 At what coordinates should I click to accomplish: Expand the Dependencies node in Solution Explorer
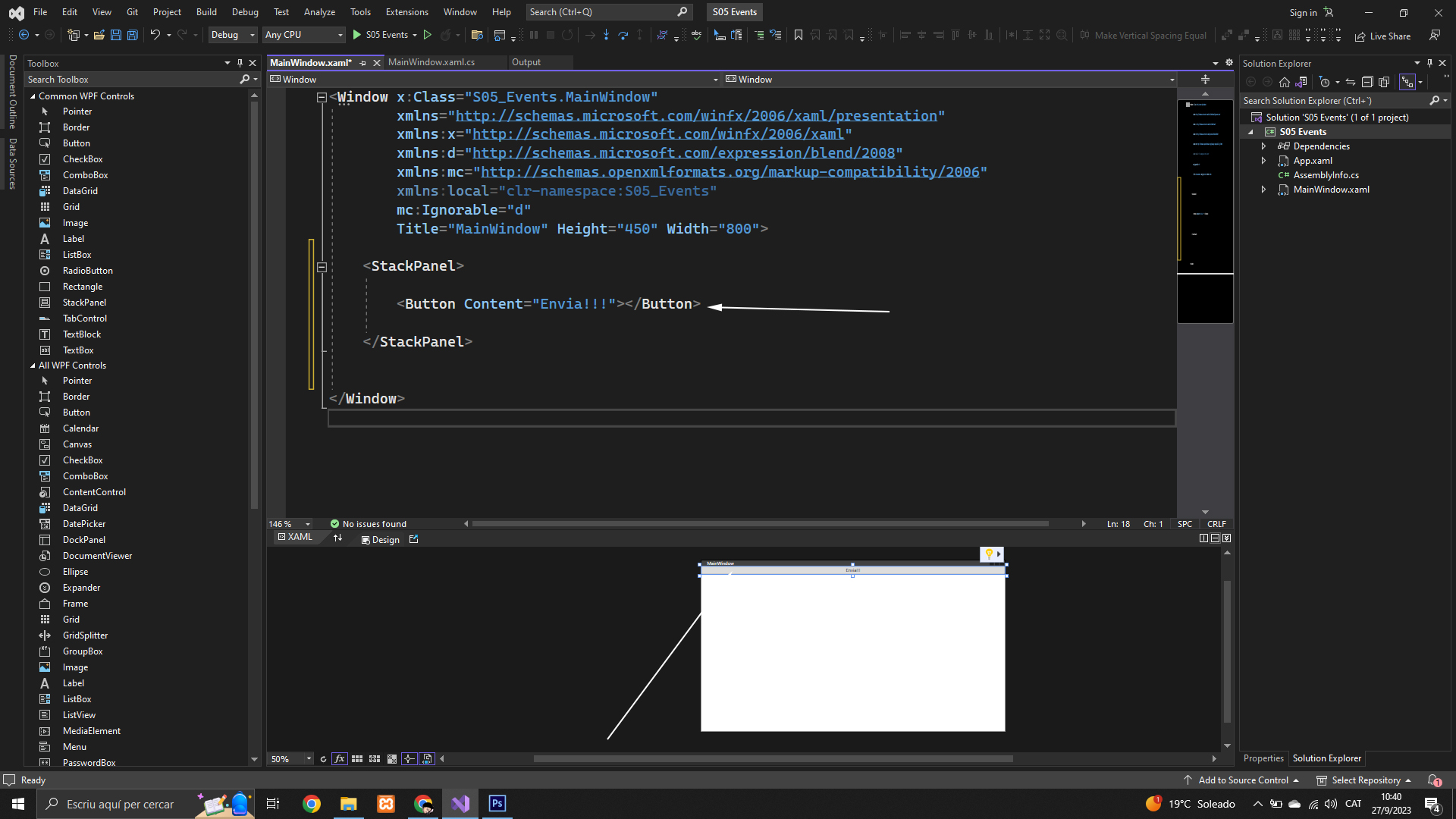coord(1263,146)
